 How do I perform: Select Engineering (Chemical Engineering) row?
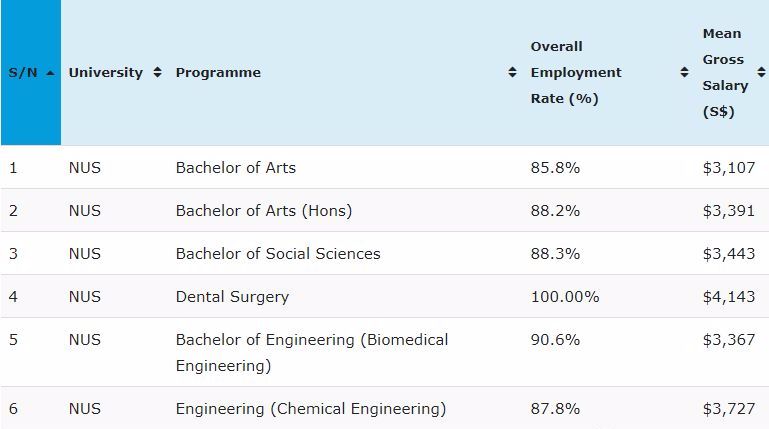[x=310, y=408]
